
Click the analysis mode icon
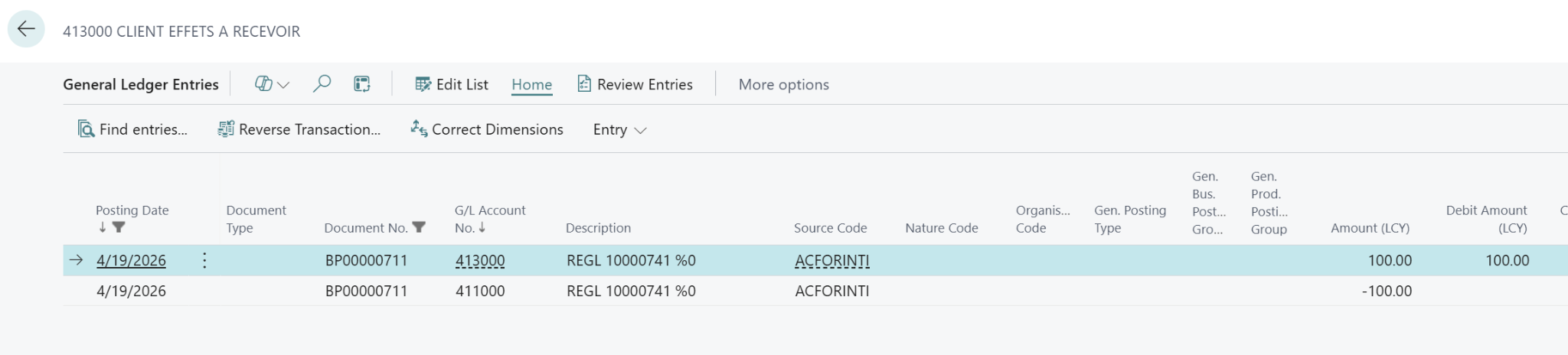coord(362,84)
